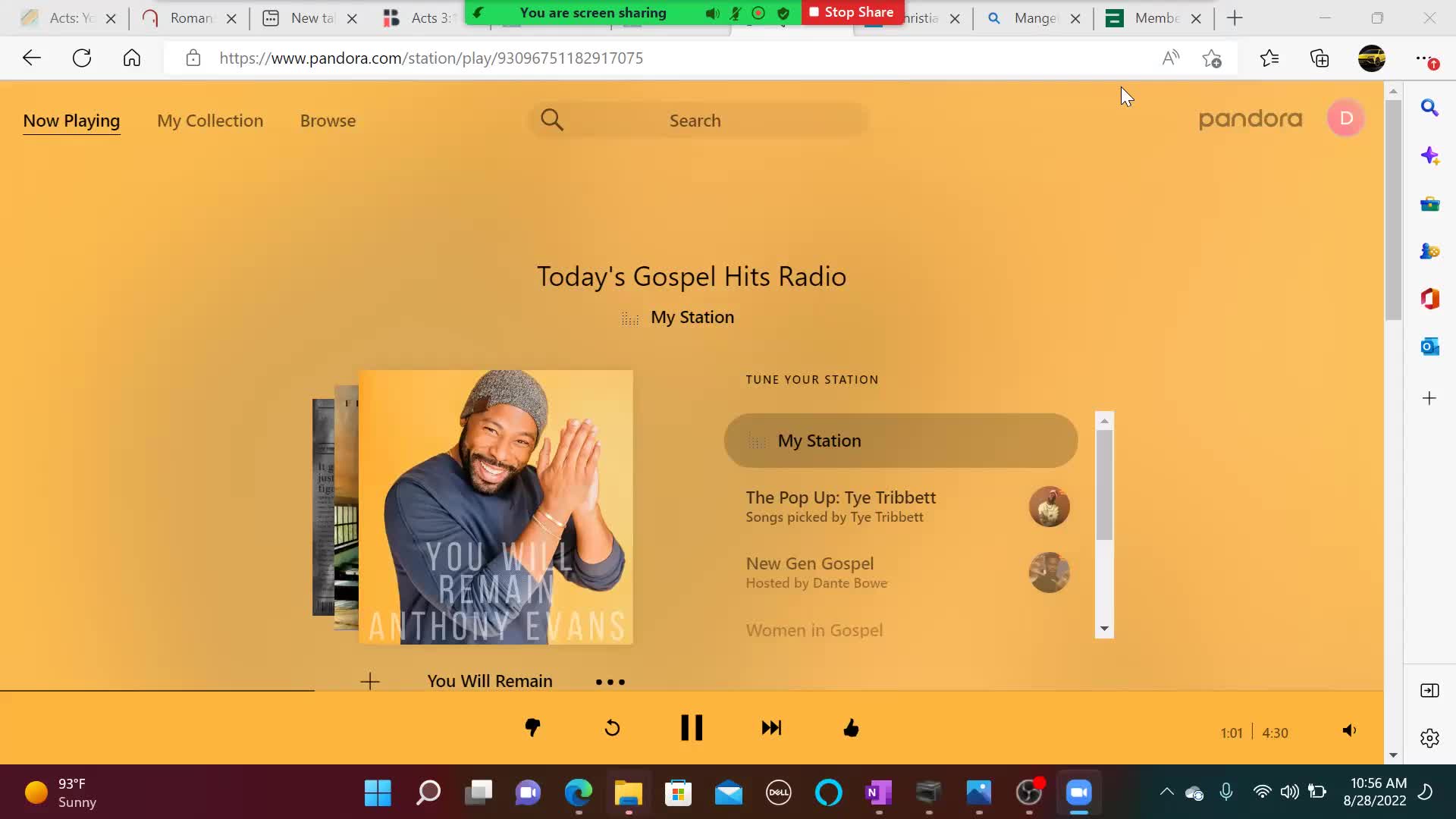Select My Station tuning mode
The height and width of the screenshot is (819, 1456).
[x=901, y=441]
